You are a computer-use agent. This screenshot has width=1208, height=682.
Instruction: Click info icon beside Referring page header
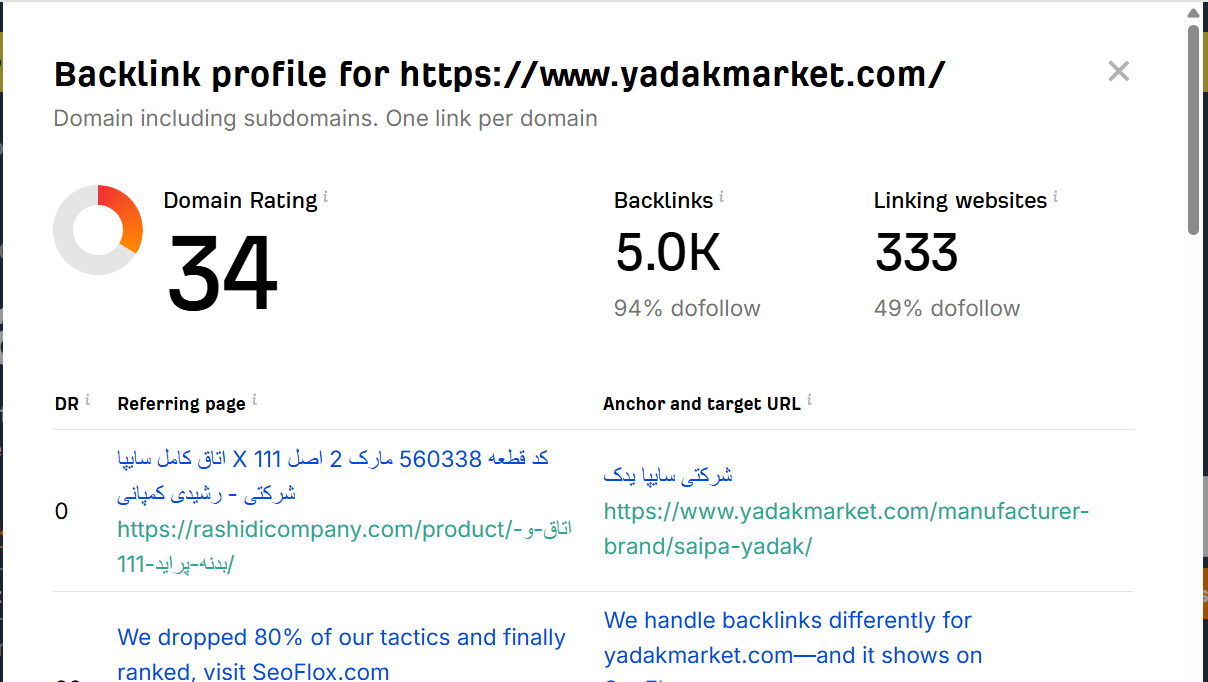click(254, 400)
